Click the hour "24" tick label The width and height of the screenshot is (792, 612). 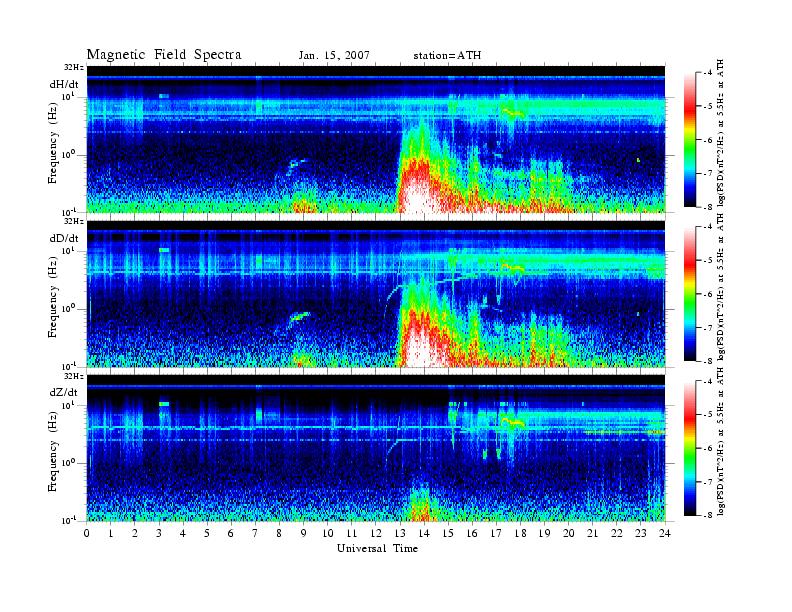pos(665,534)
